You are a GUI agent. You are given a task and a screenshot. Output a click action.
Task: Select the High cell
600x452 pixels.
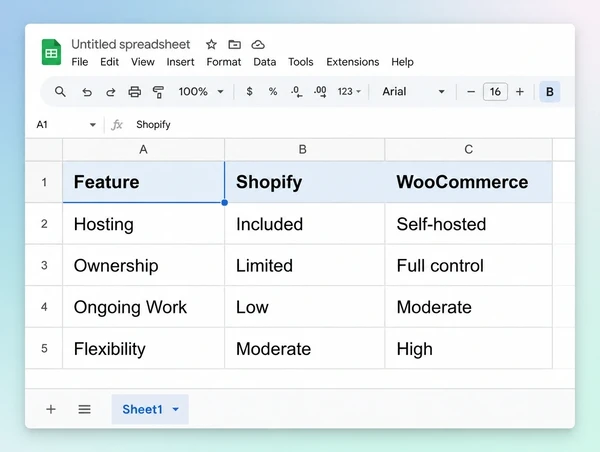469,349
